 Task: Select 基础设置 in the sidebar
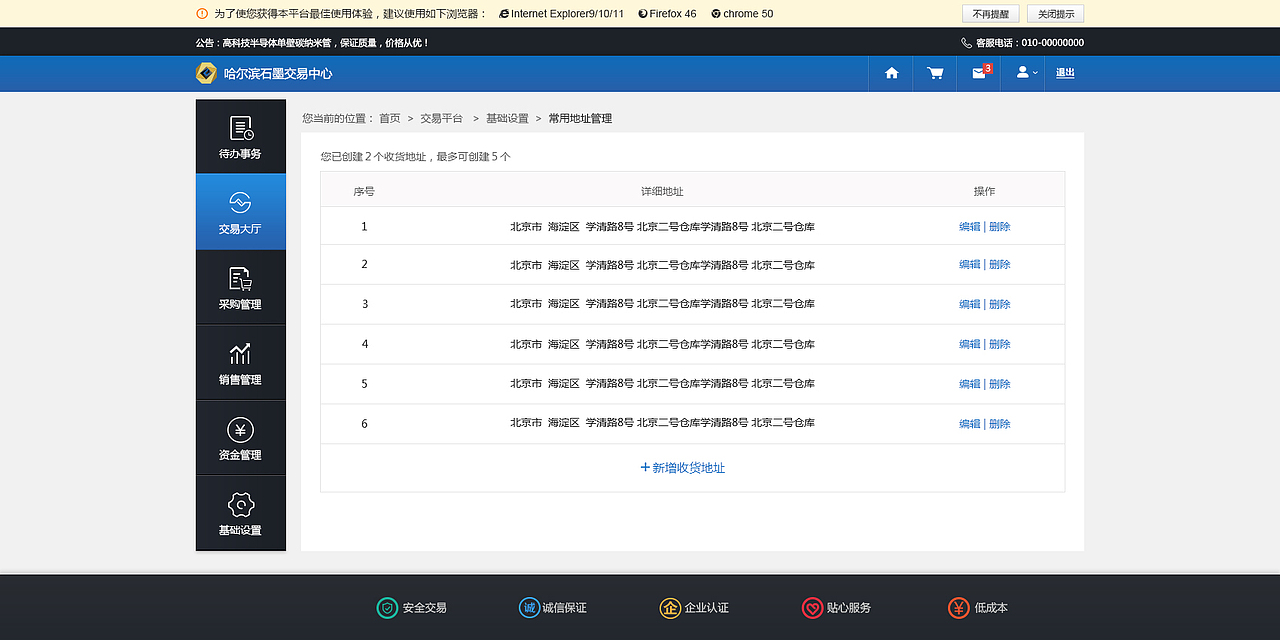[240, 513]
